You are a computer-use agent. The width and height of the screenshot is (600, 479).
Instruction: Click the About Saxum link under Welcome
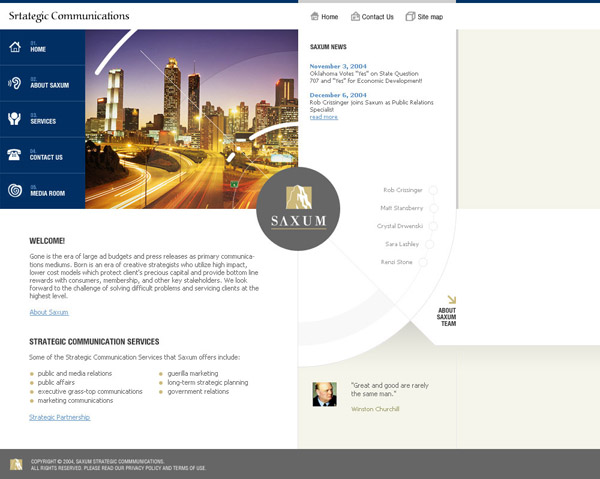[49, 312]
